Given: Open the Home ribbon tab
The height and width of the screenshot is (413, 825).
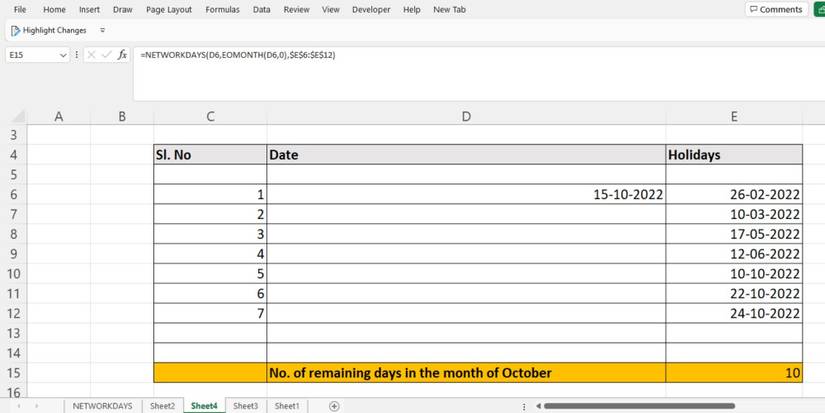Looking at the screenshot, I should click(54, 9).
